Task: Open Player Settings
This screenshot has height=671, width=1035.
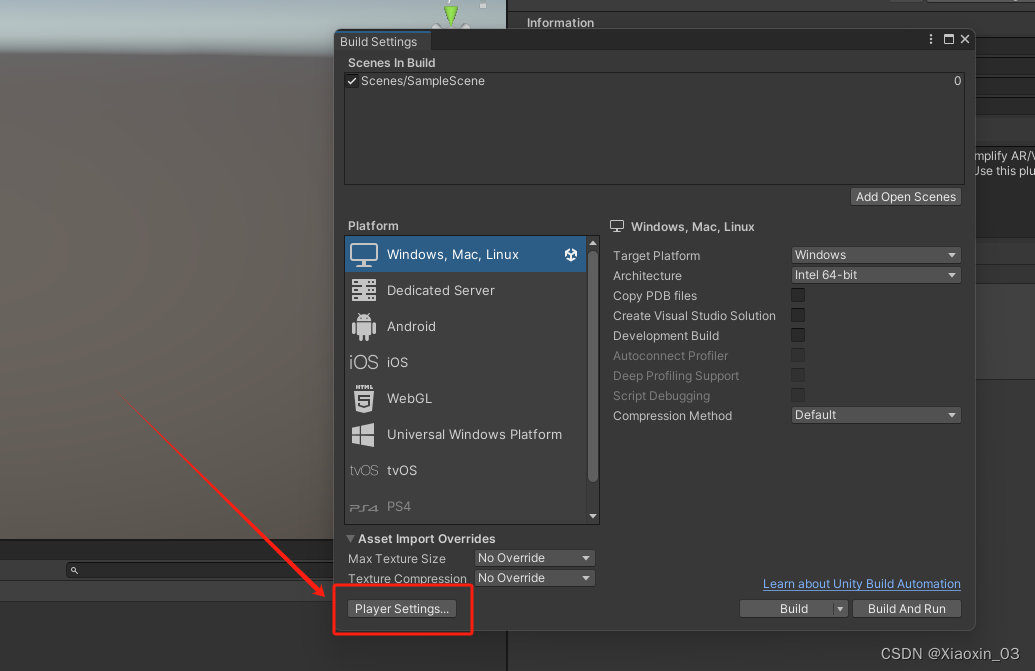Action: tap(402, 608)
